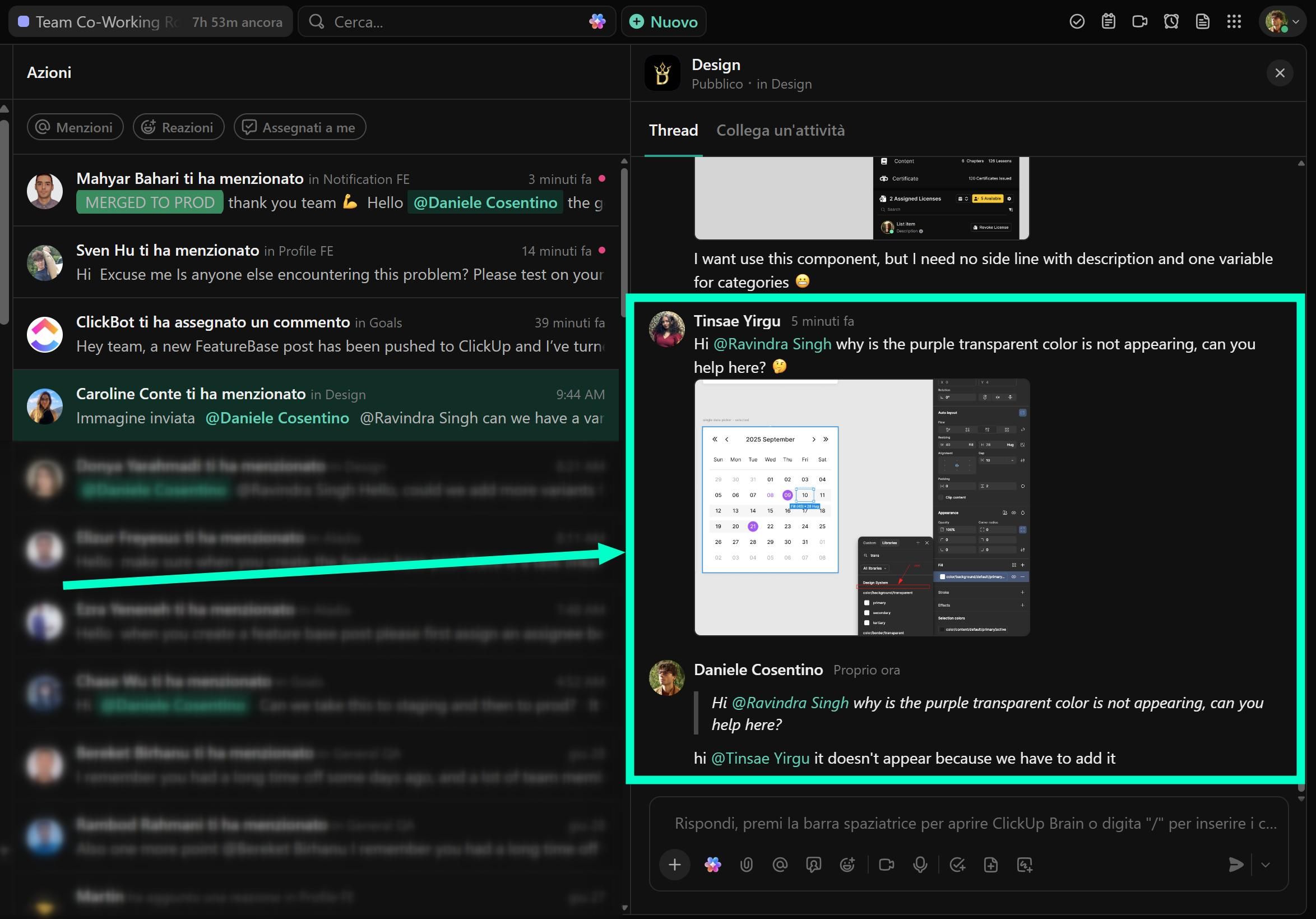Toggle the Menzioni filter
The height and width of the screenshot is (919, 1316).
(75, 127)
